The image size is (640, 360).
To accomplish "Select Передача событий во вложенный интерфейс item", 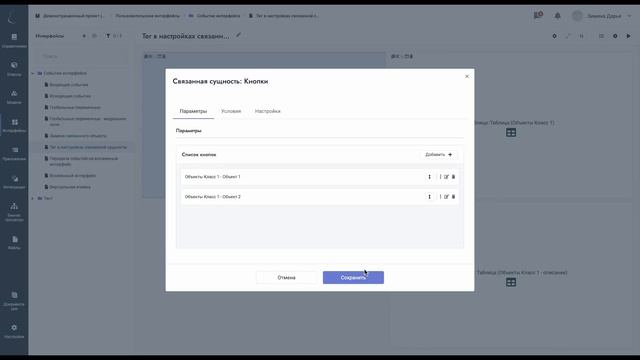I will coord(84,161).
